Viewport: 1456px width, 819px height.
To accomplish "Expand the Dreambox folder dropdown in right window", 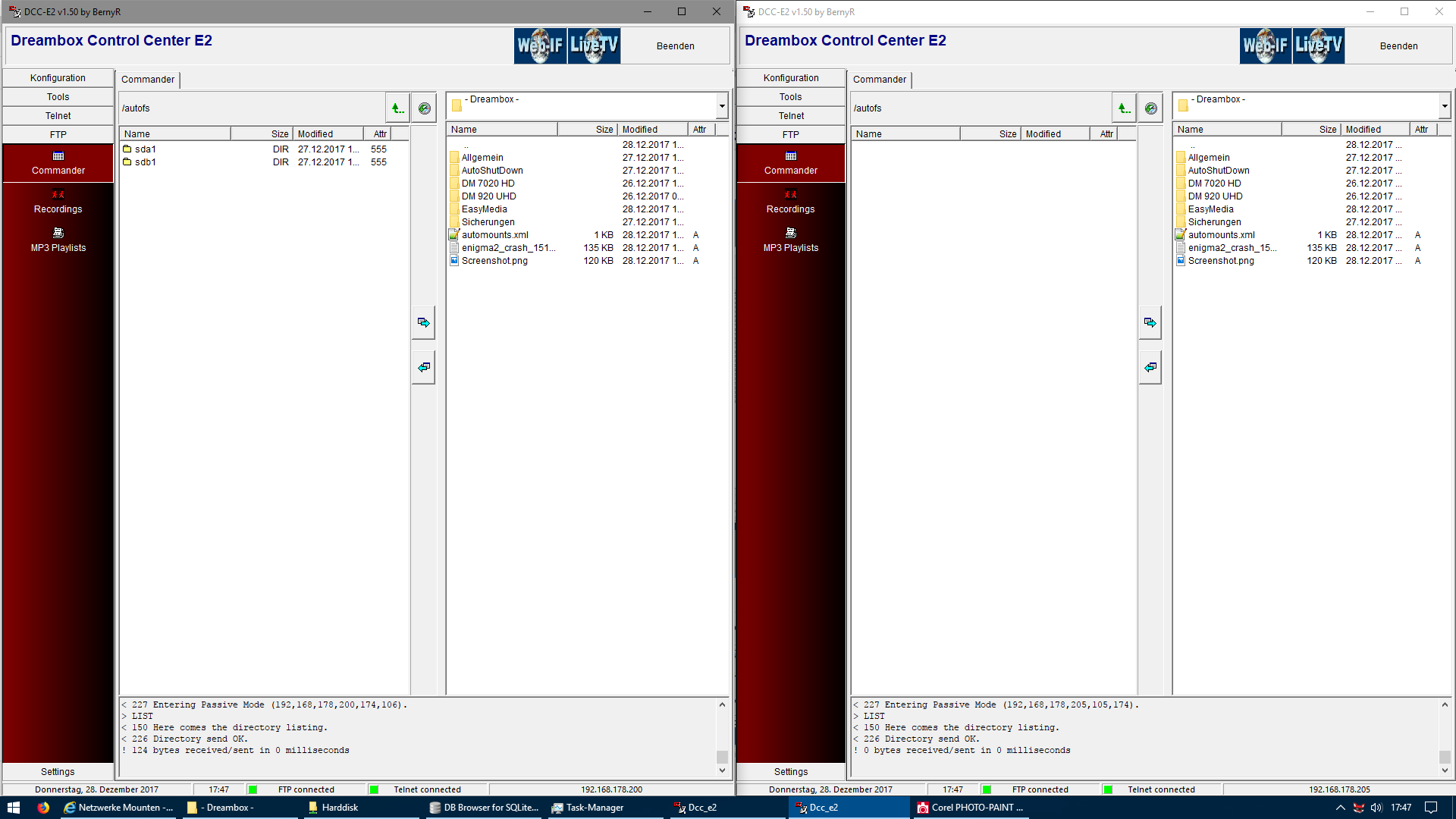I will pyautogui.click(x=1445, y=106).
